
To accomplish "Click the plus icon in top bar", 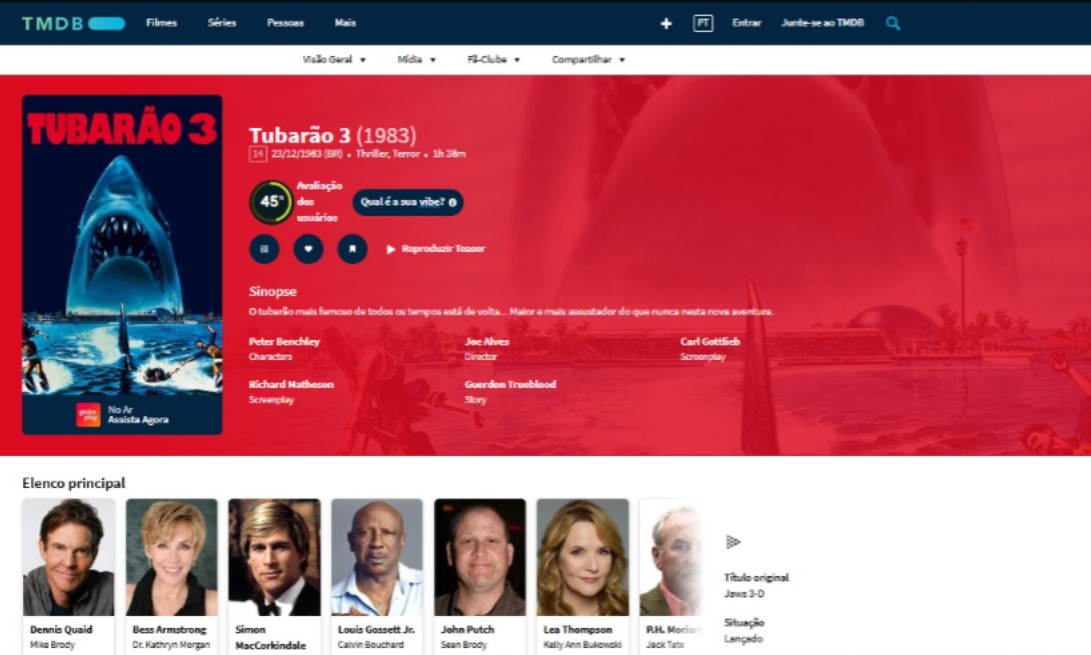I will point(666,23).
